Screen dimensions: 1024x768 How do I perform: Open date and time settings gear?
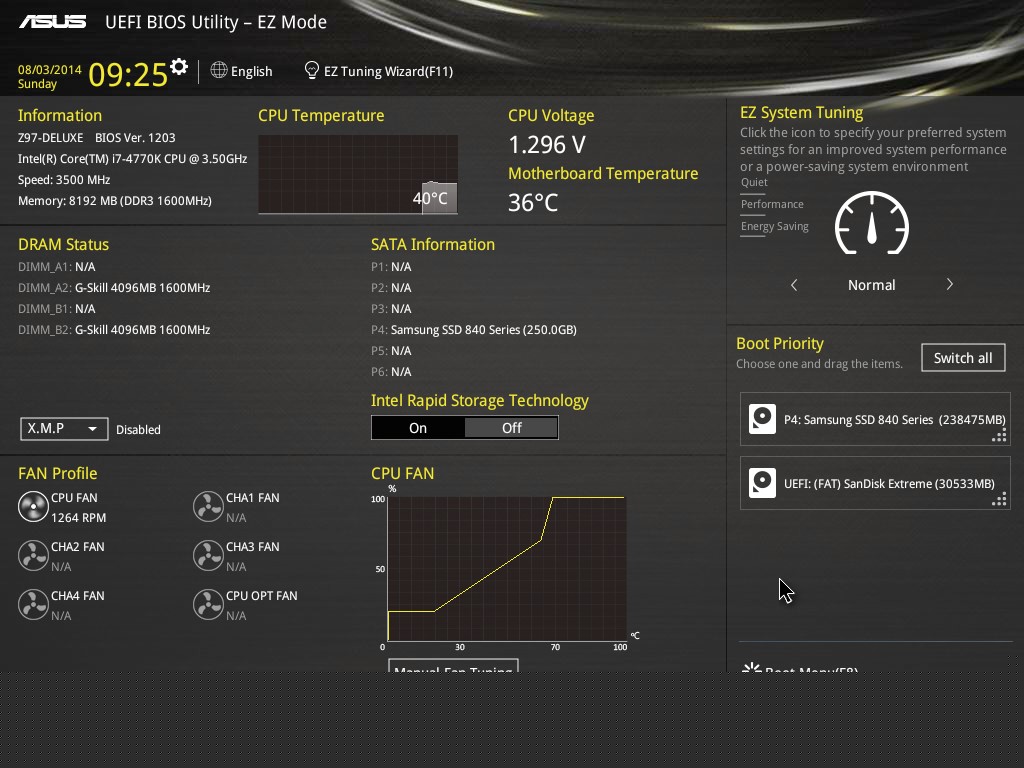pyautogui.click(x=179, y=67)
